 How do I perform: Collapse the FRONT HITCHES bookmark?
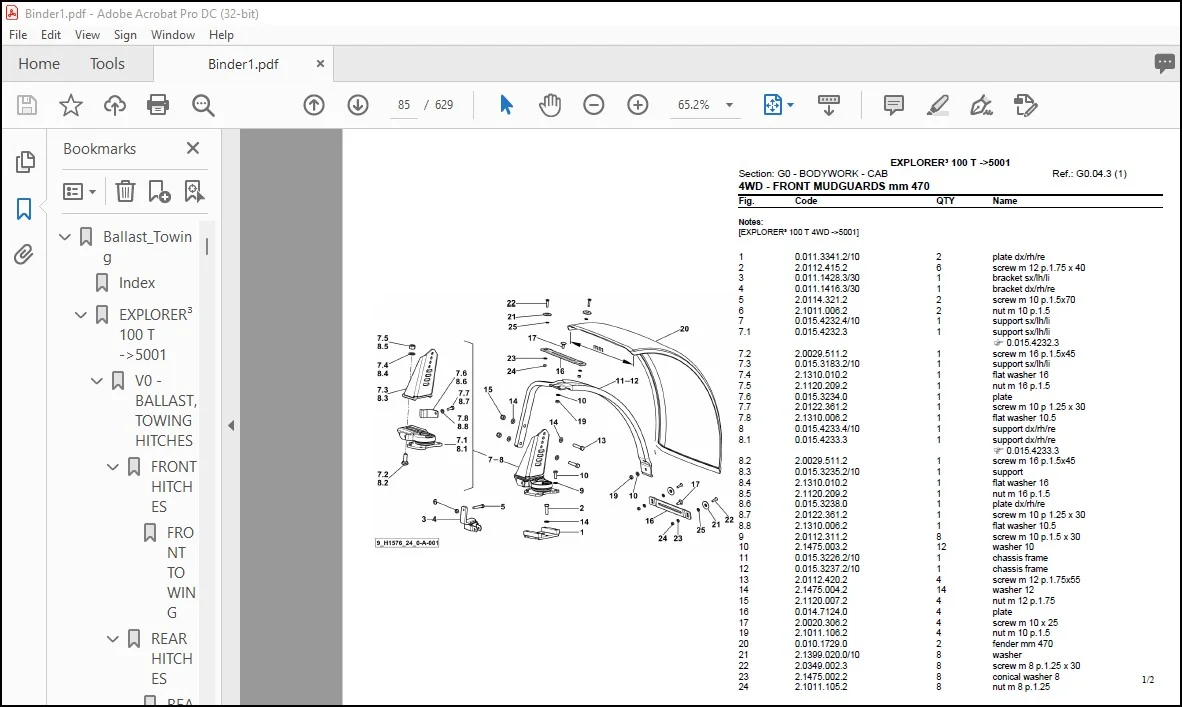point(112,467)
